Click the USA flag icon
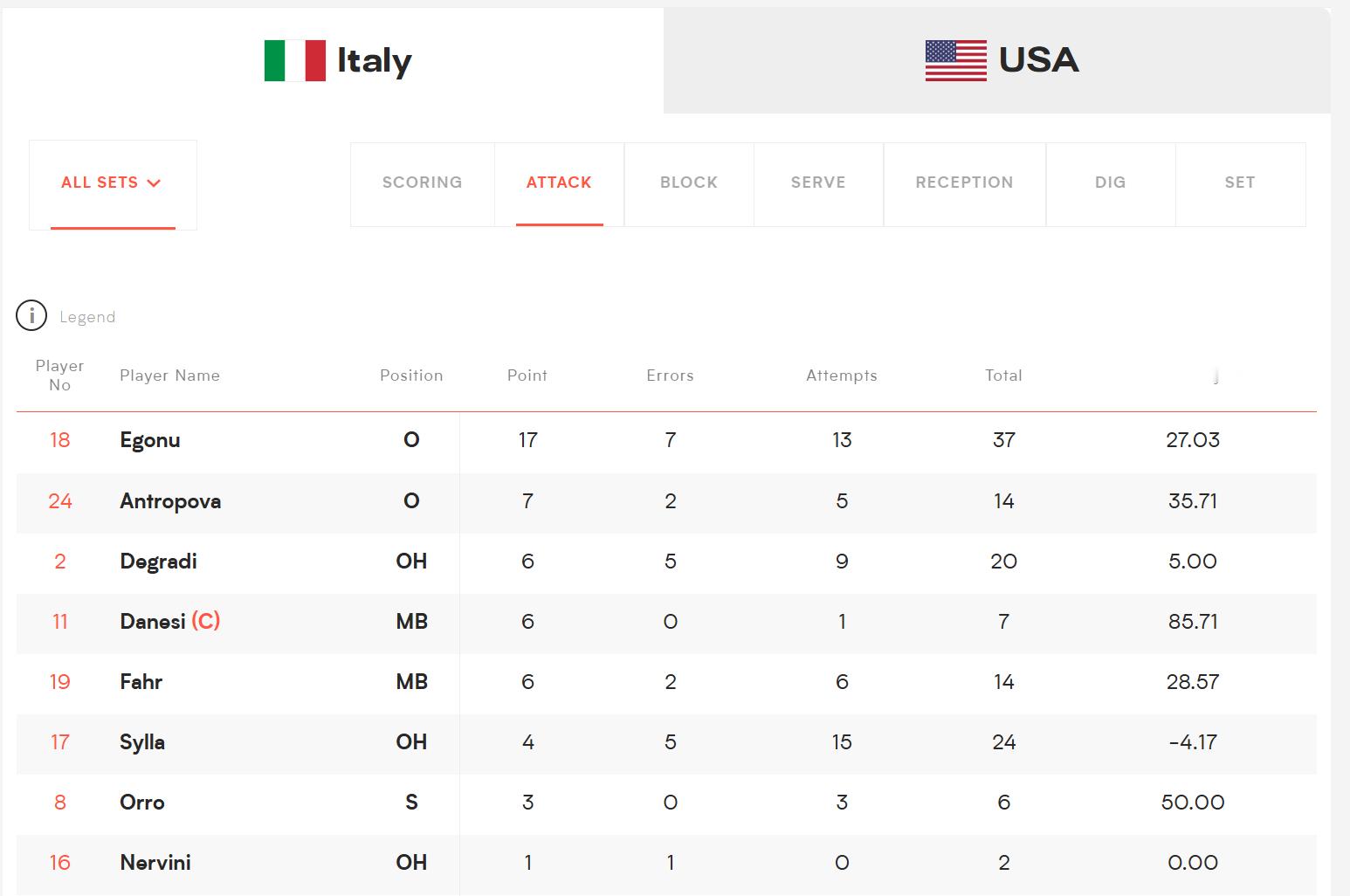This screenshot has width=1350, height=896. point(956,60)
